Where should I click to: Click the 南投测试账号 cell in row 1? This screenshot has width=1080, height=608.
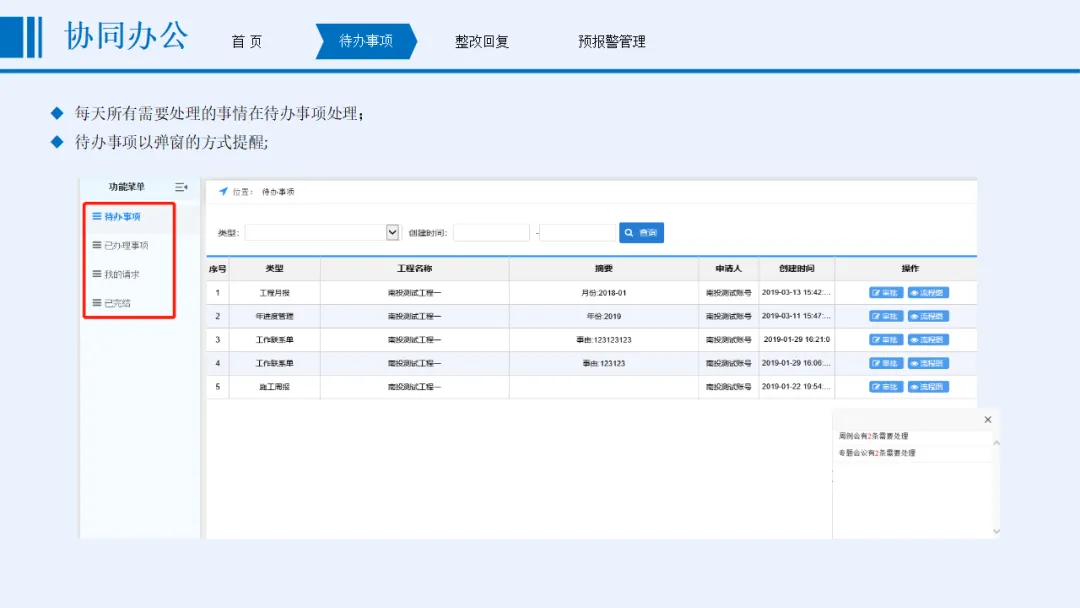728,293
